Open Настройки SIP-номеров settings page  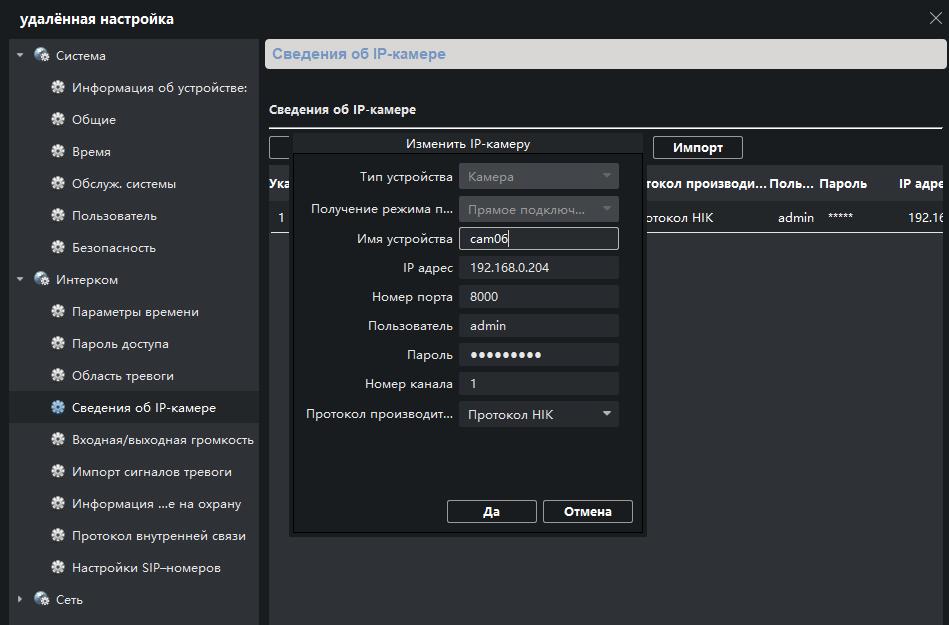pos(146,568)
